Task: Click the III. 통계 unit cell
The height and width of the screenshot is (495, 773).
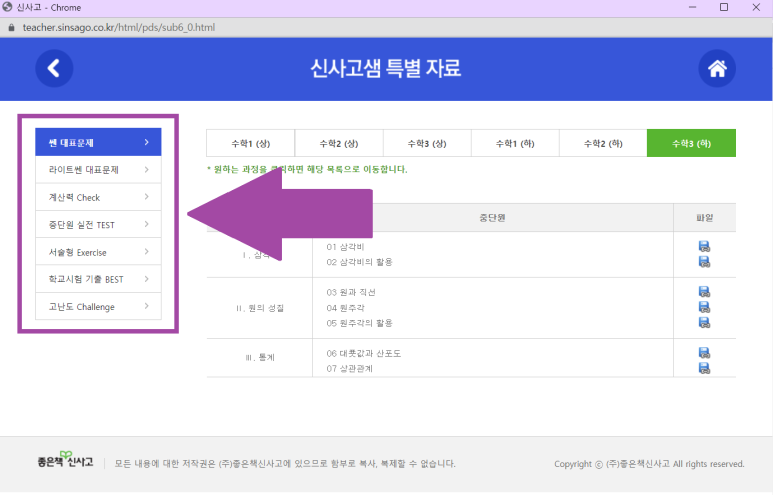Action: [x=260, y=357]
